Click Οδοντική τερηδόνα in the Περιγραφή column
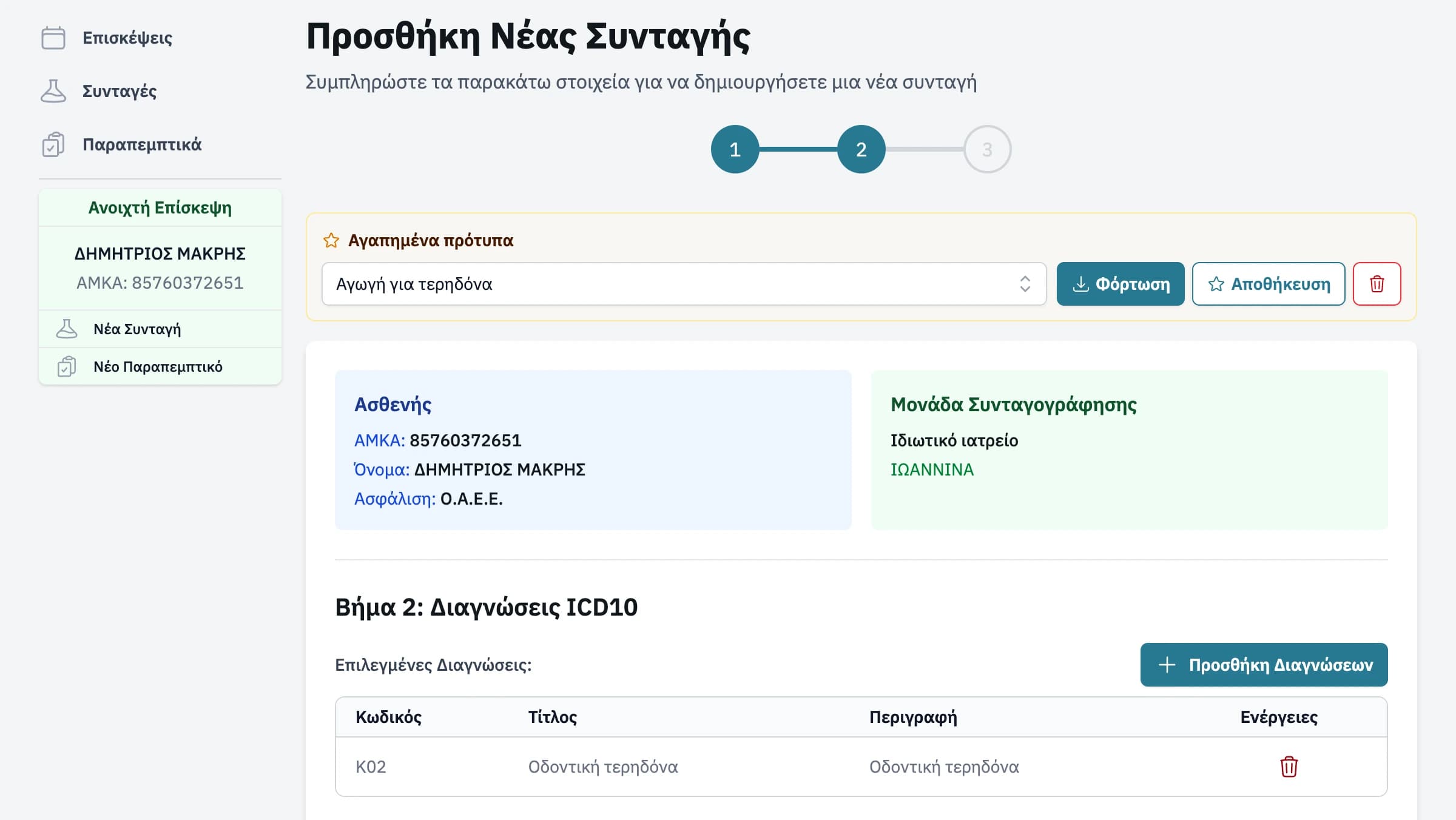Image resolution: width=1456 pixels, height=820 pixels. pos(944,767)
